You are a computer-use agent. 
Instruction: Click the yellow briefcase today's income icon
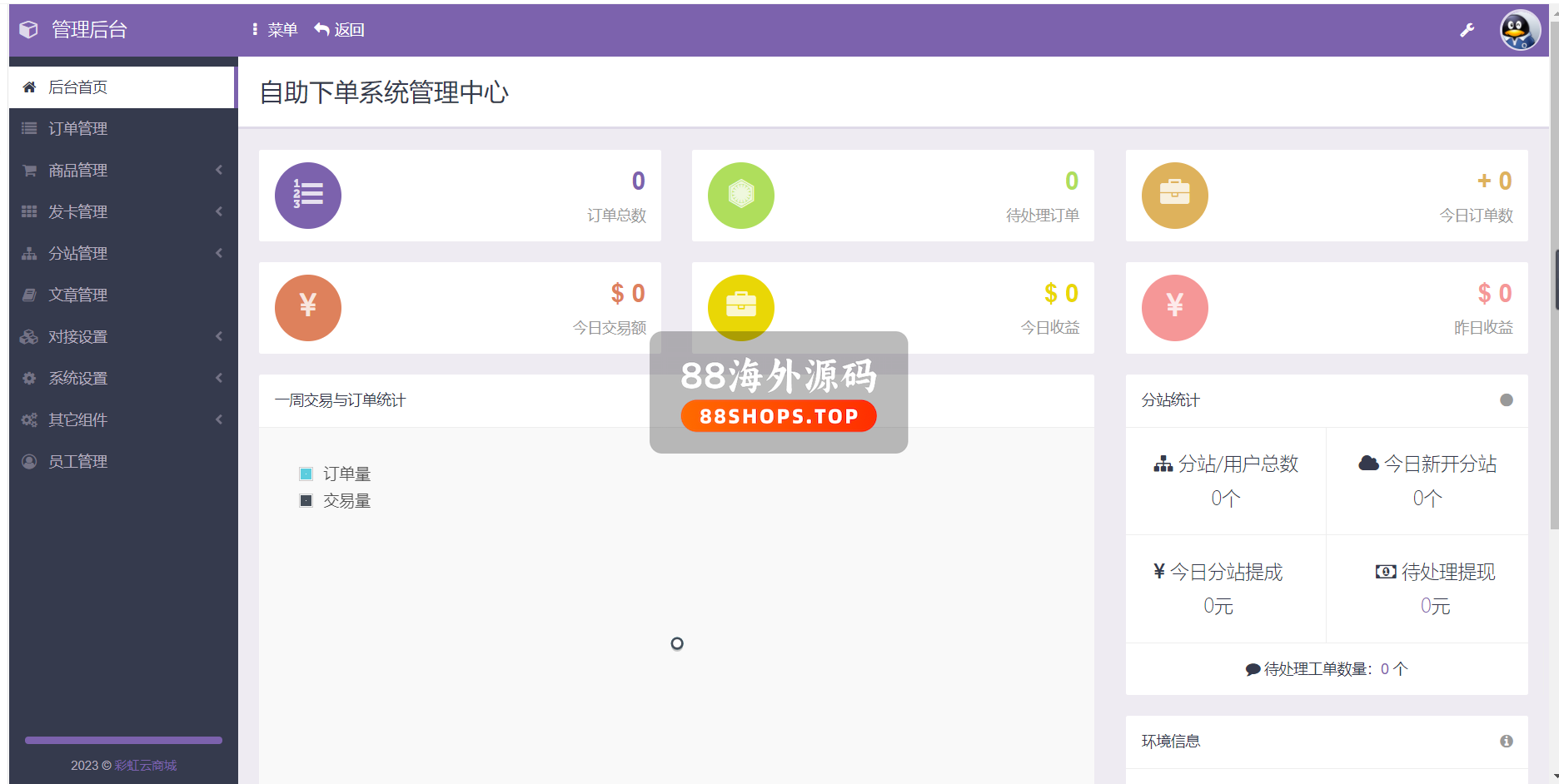tap(741, 306)
